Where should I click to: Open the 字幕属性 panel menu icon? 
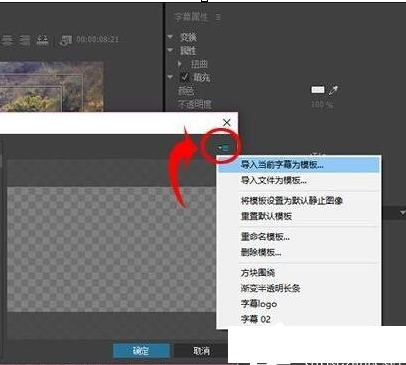(x=218, y=17)
